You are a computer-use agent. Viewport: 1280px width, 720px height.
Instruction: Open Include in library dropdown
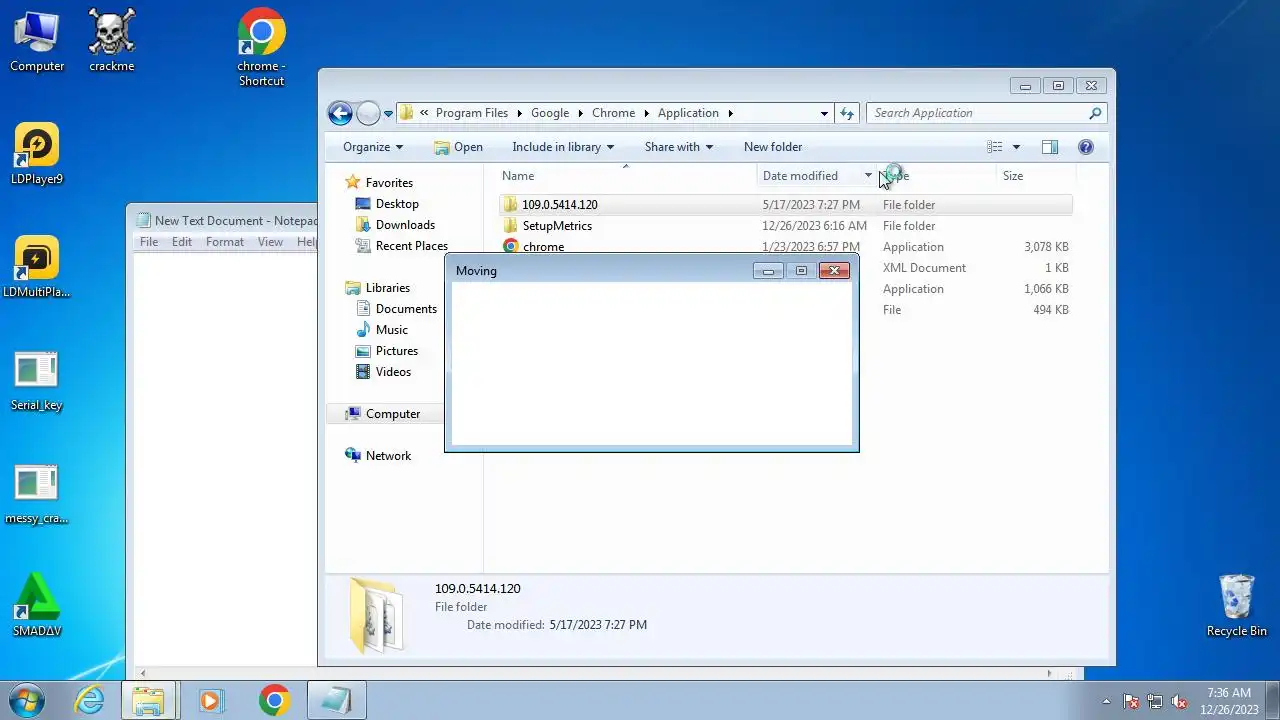(x=563, y=147)
